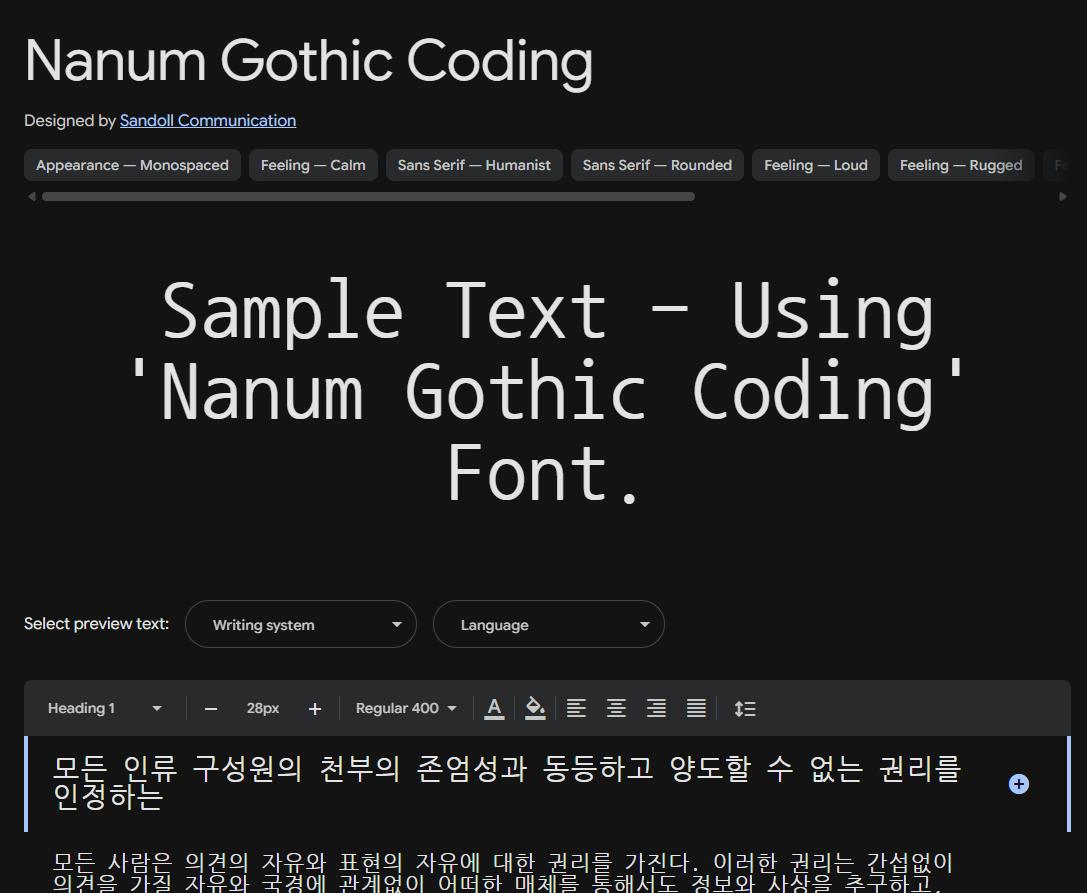Click the blue add block plus icon
This screenshot has height=893, width=1087.
coord(1018,784)
